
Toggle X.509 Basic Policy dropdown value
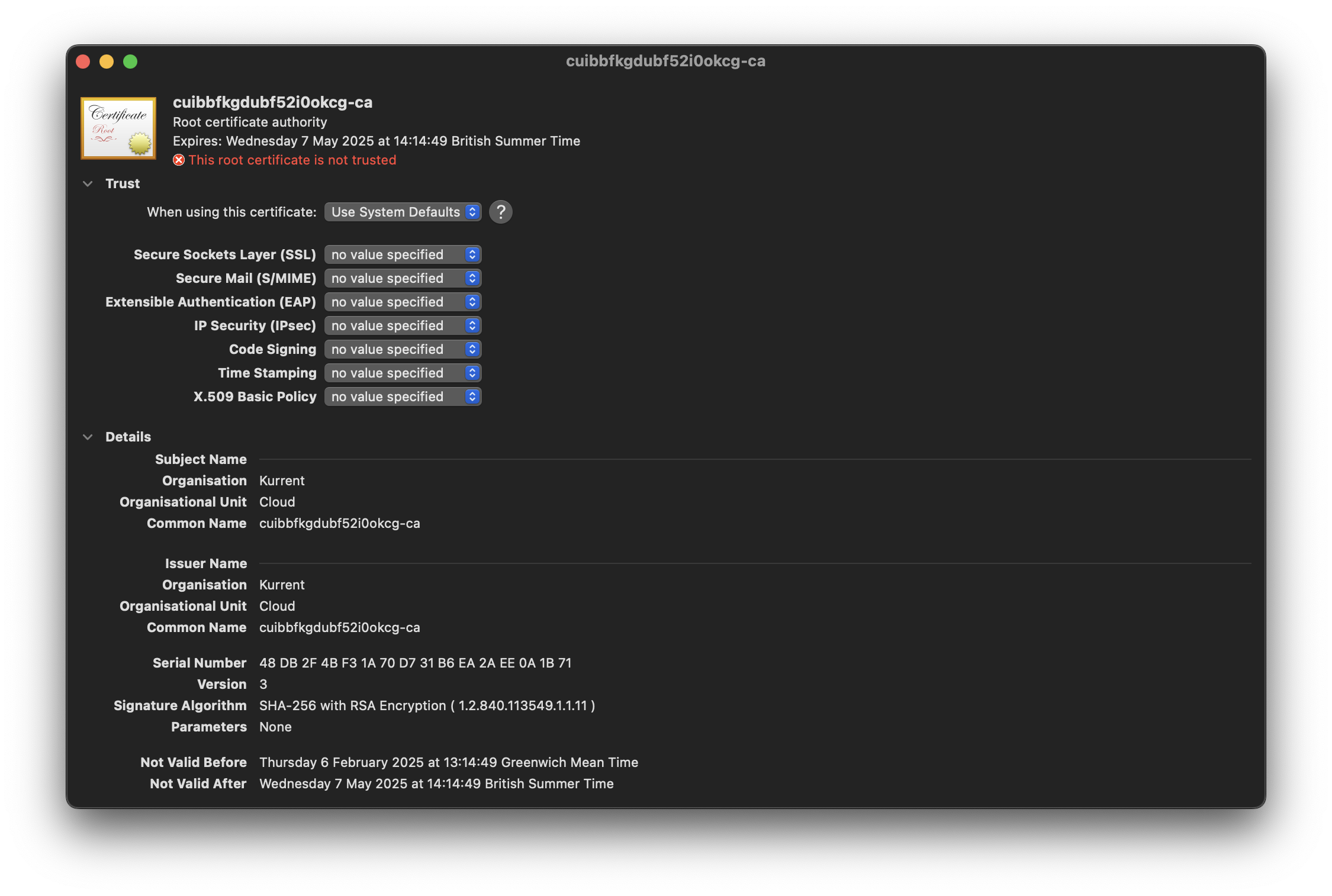point(472,396)
